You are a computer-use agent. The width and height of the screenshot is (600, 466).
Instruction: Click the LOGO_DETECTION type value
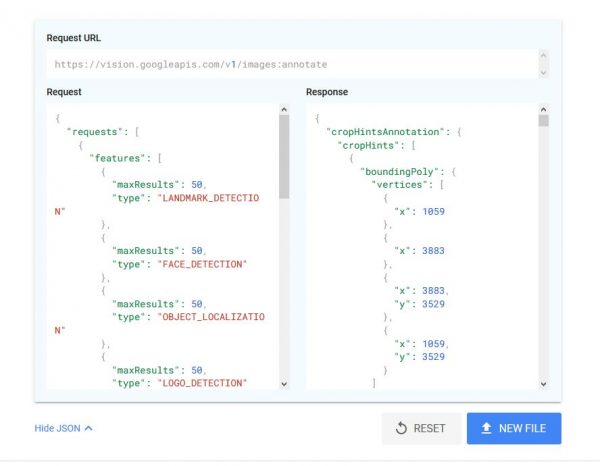[202, 383]
